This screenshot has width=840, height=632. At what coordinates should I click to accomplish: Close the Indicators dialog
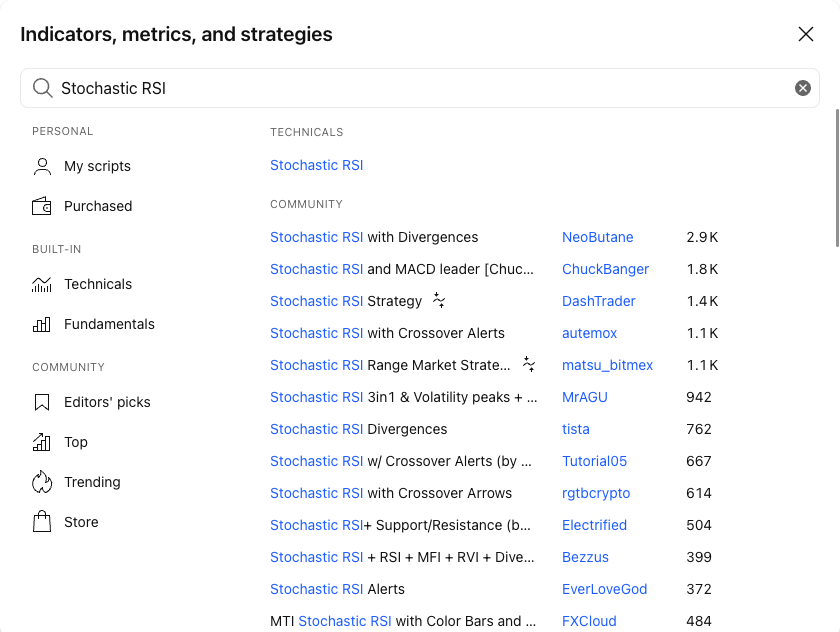coord(806,34)
